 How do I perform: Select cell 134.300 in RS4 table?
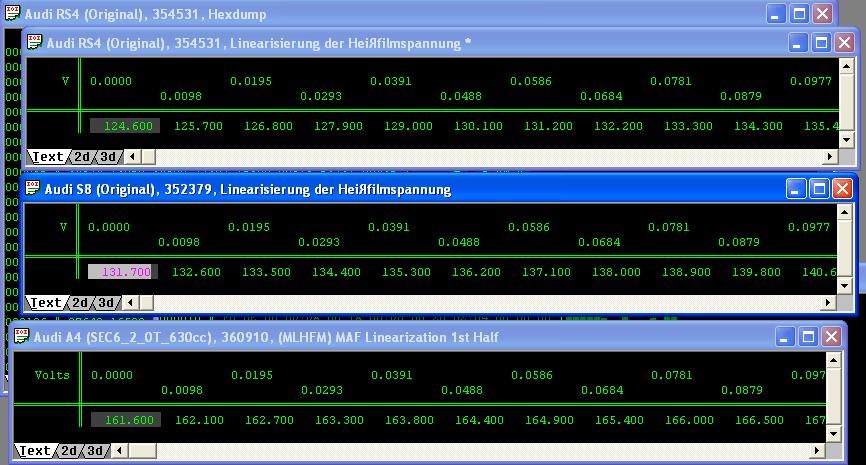click(758, 126)
